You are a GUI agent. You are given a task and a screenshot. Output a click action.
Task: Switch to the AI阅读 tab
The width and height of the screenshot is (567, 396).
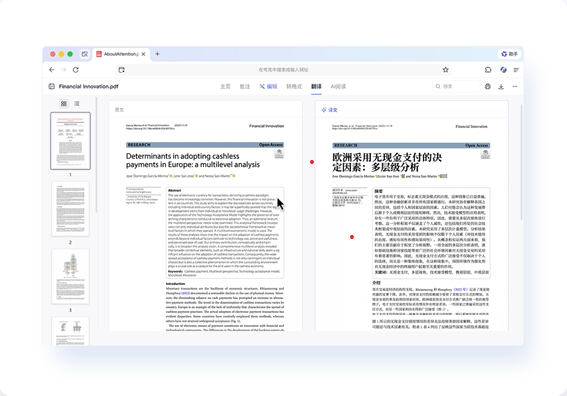338,86
